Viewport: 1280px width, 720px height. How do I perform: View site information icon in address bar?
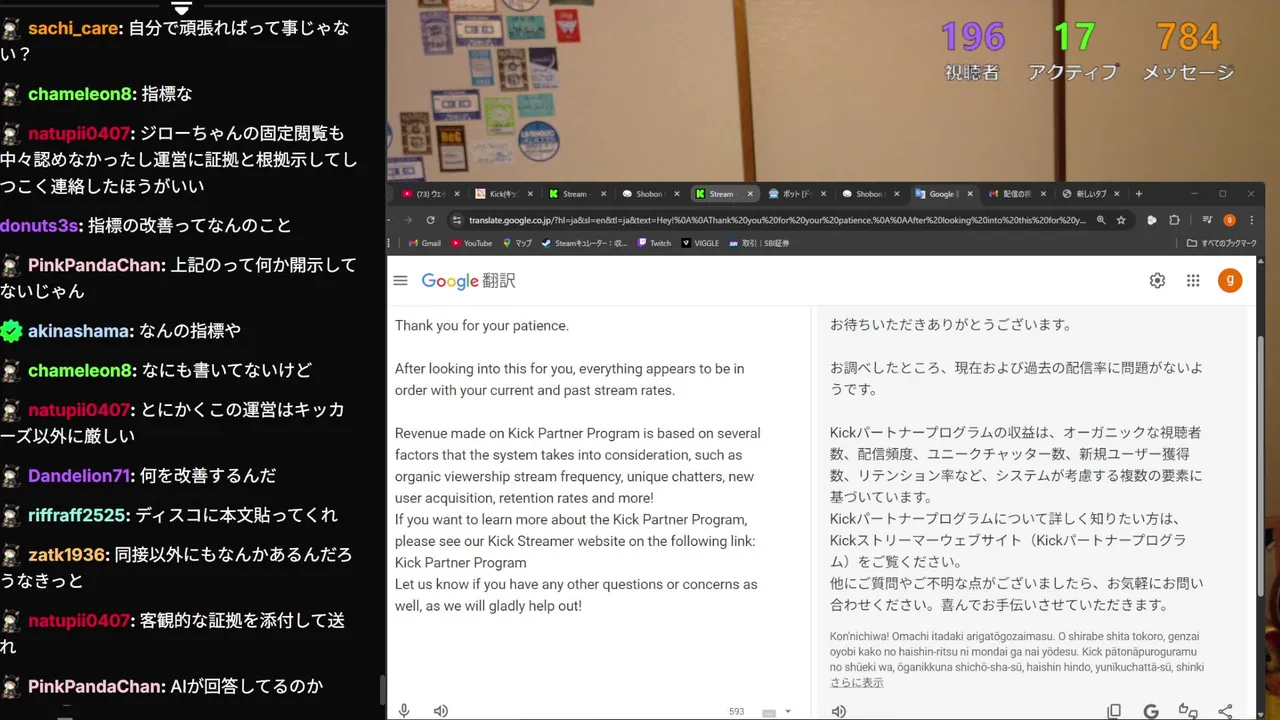pyautogui.click(x=457, y=220)
